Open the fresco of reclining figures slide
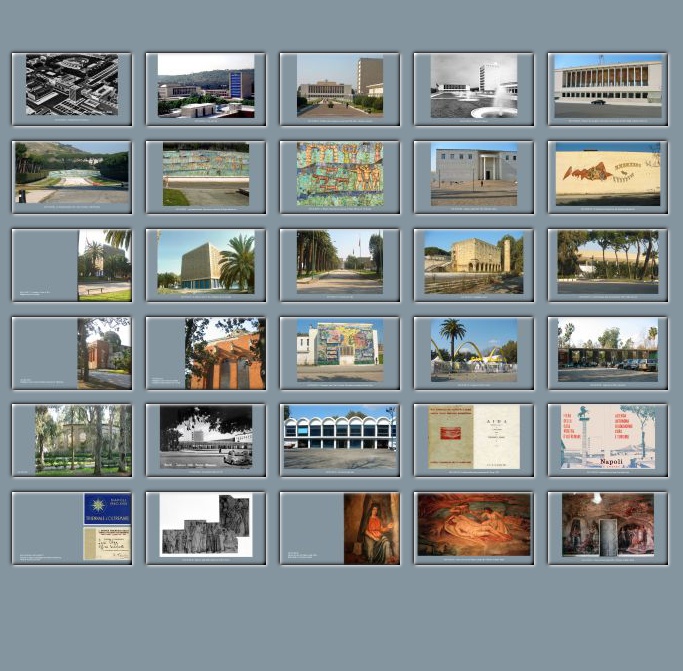The width and height of the screenshot is (683, 671). (473, 528)
